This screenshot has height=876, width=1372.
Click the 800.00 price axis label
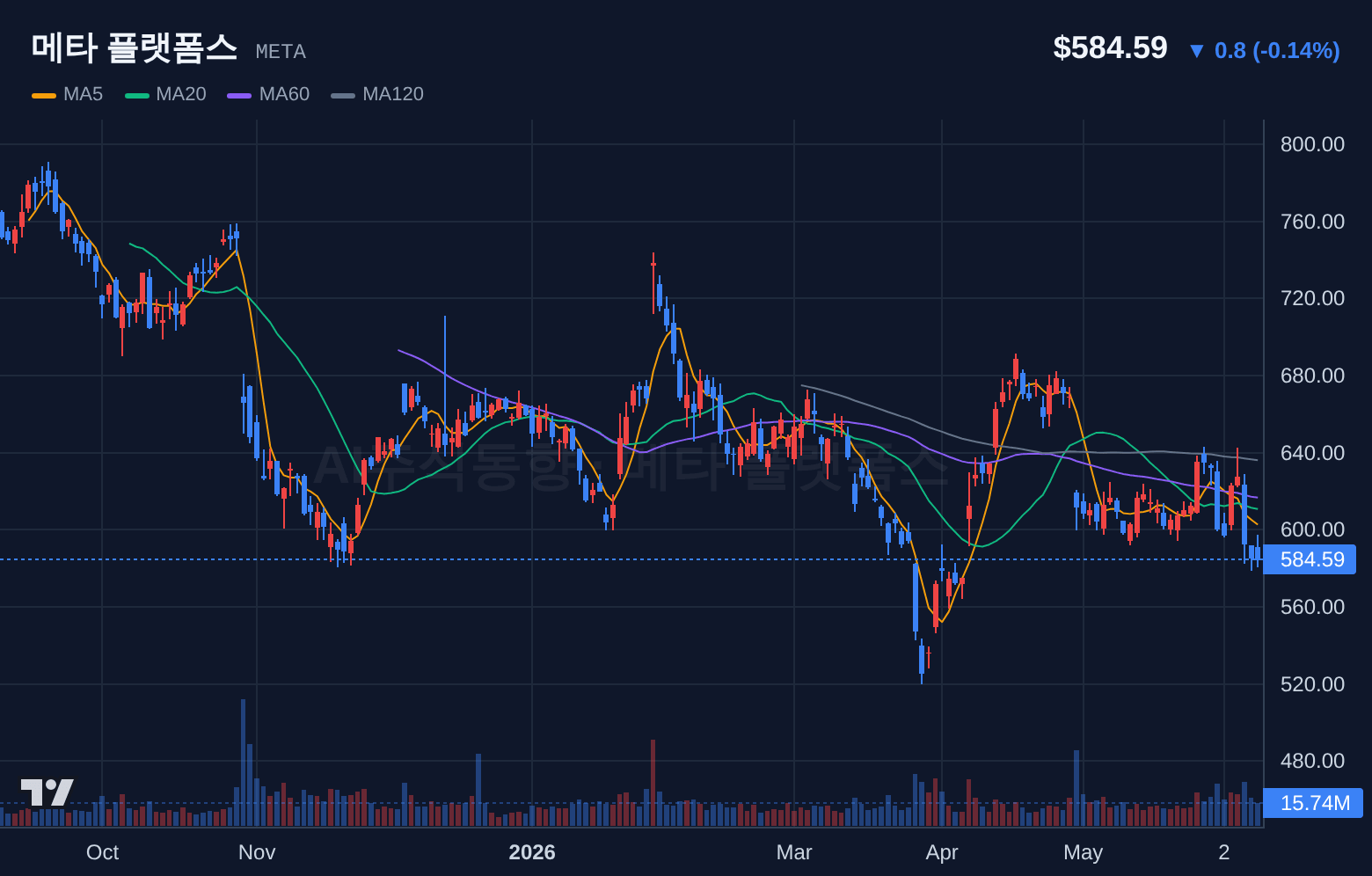point(1312,144)
